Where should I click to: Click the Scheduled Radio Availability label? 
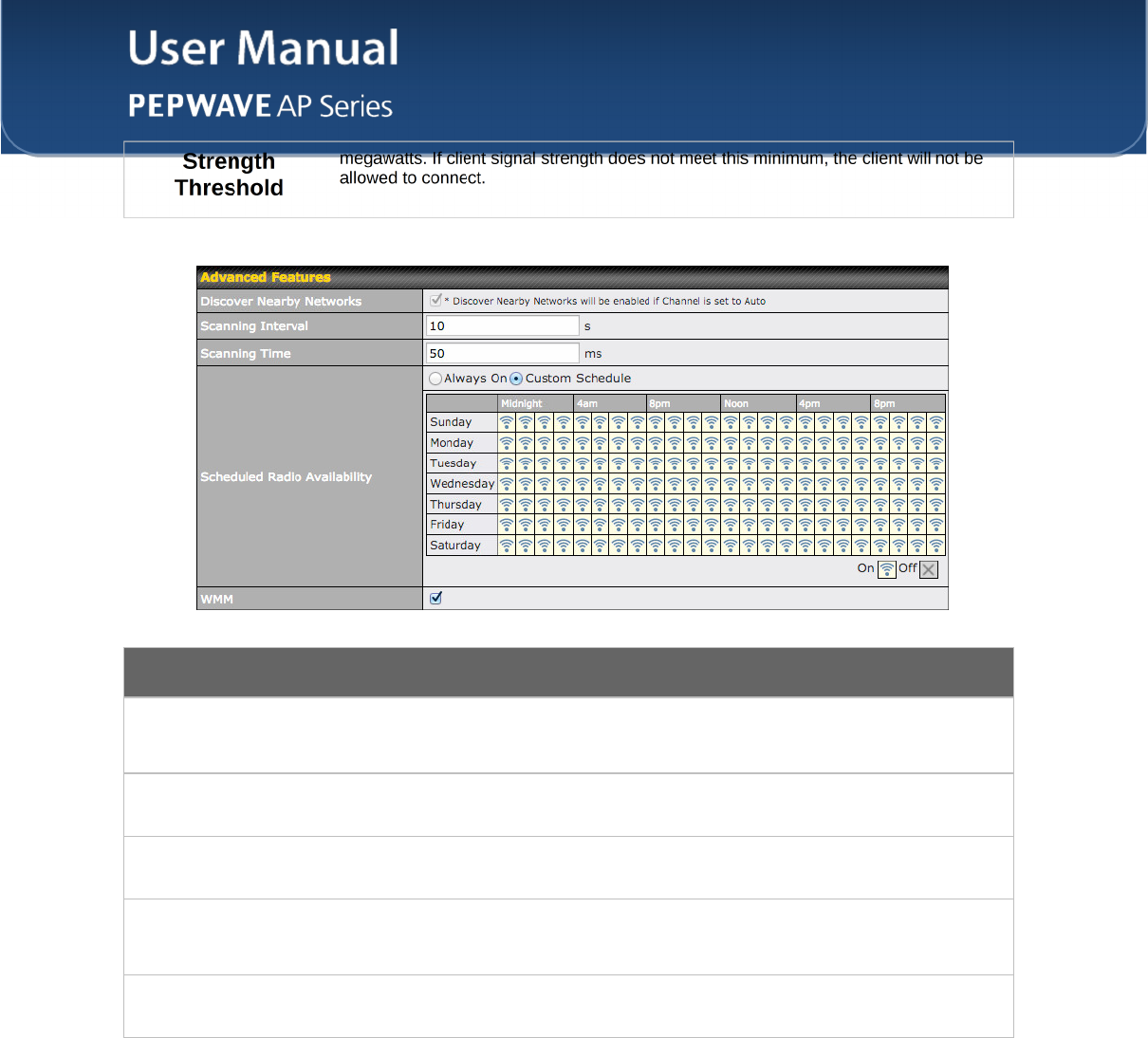click(x=286, y=477)
